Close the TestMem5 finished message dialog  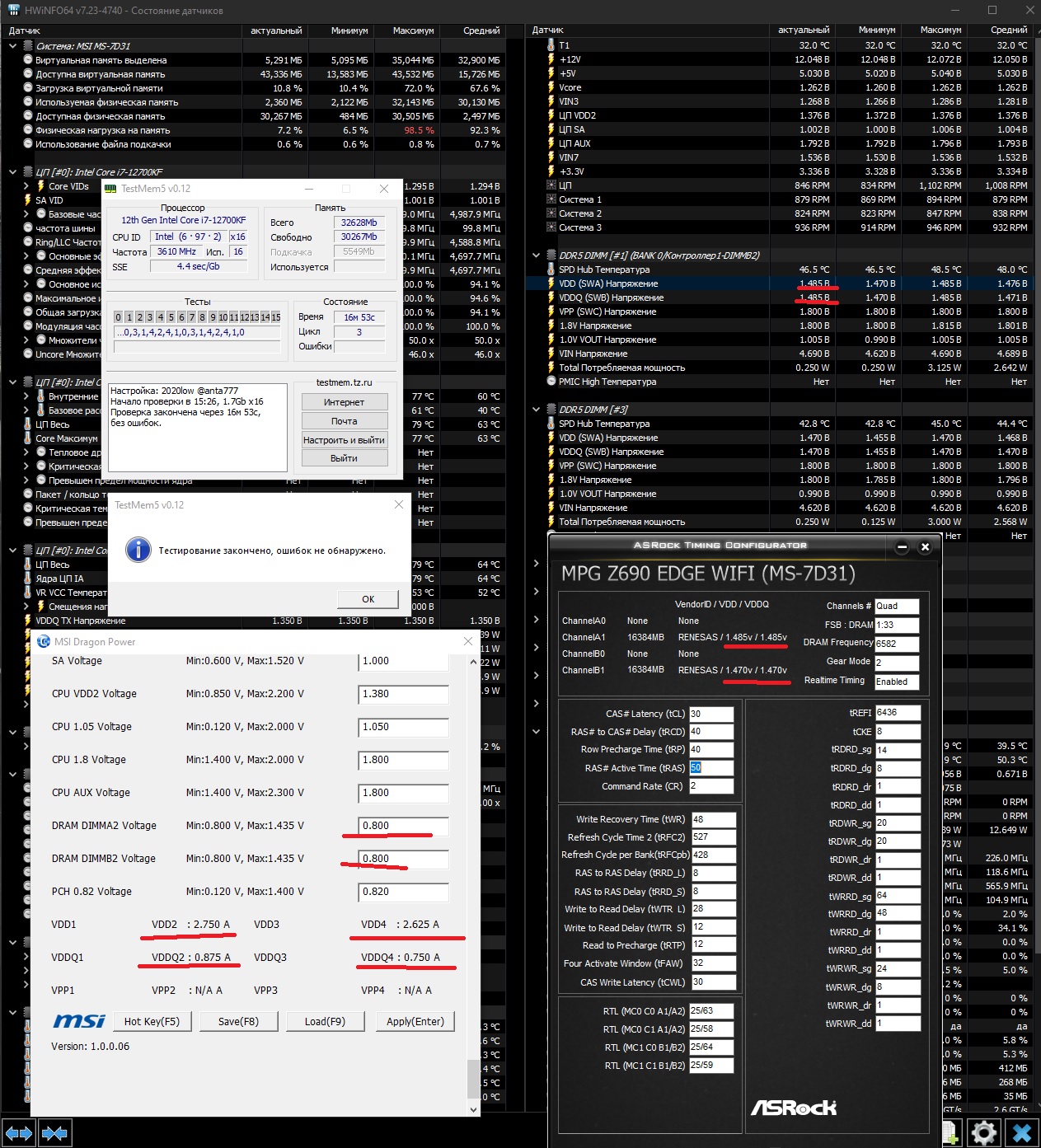click(x=399, y=504)
